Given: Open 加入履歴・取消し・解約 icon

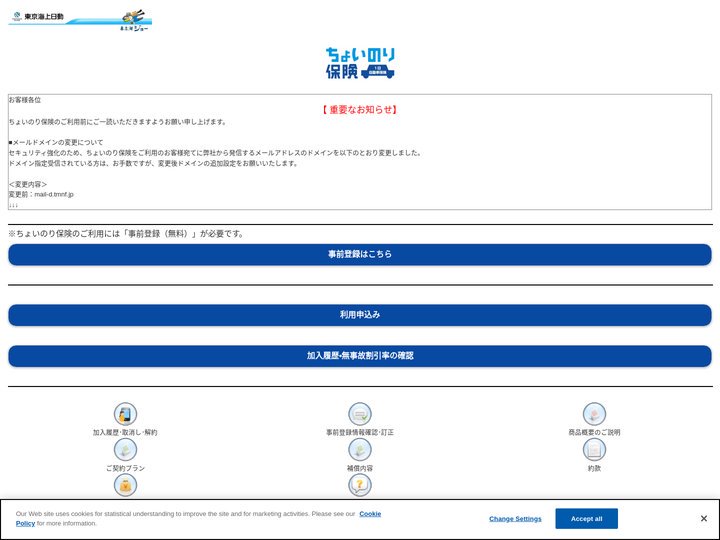Looking at the screenshot, I should tap(125, 414).
